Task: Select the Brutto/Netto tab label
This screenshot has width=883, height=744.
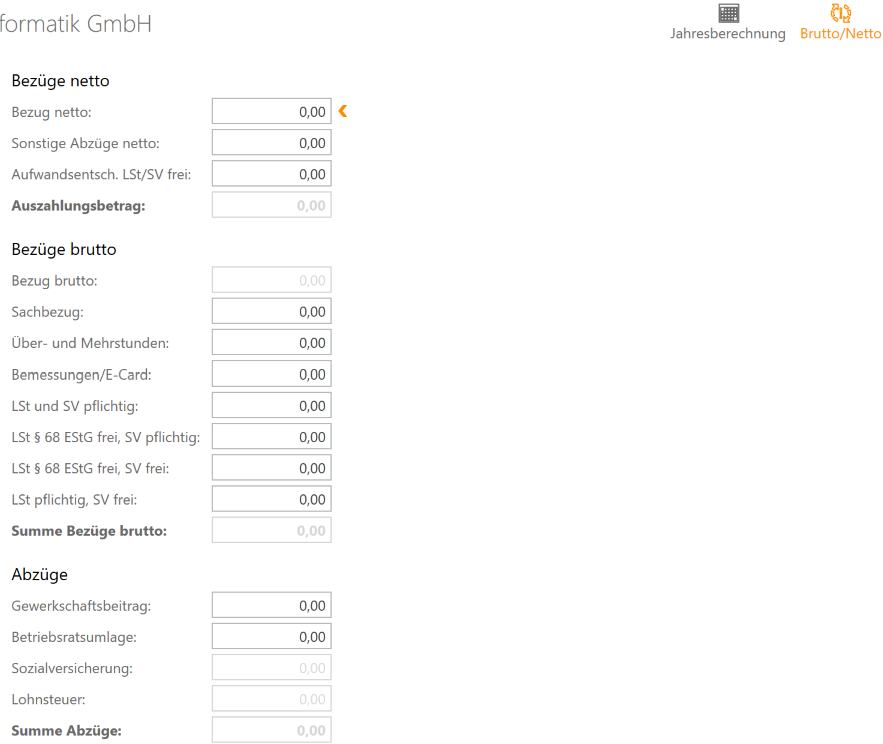Action: (840, 34)
